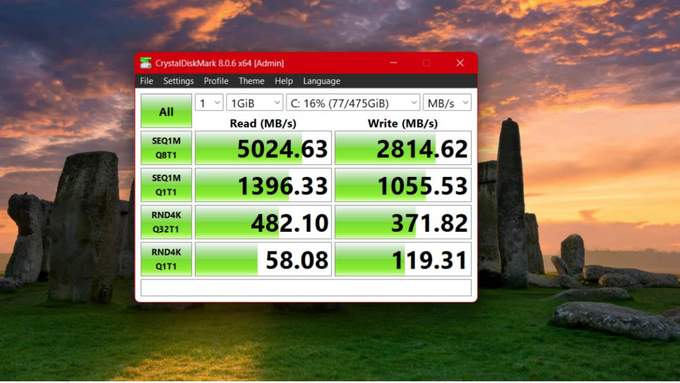Expand the 1GiB test size dropdown
The width and height of the screenshot is (680, 383).
tap(255, 103)
